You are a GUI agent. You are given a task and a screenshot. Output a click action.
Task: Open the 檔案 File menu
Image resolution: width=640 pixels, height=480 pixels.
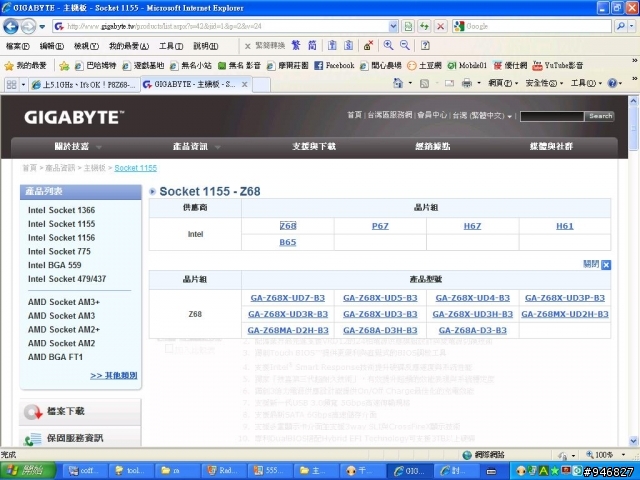coord(18,46)
